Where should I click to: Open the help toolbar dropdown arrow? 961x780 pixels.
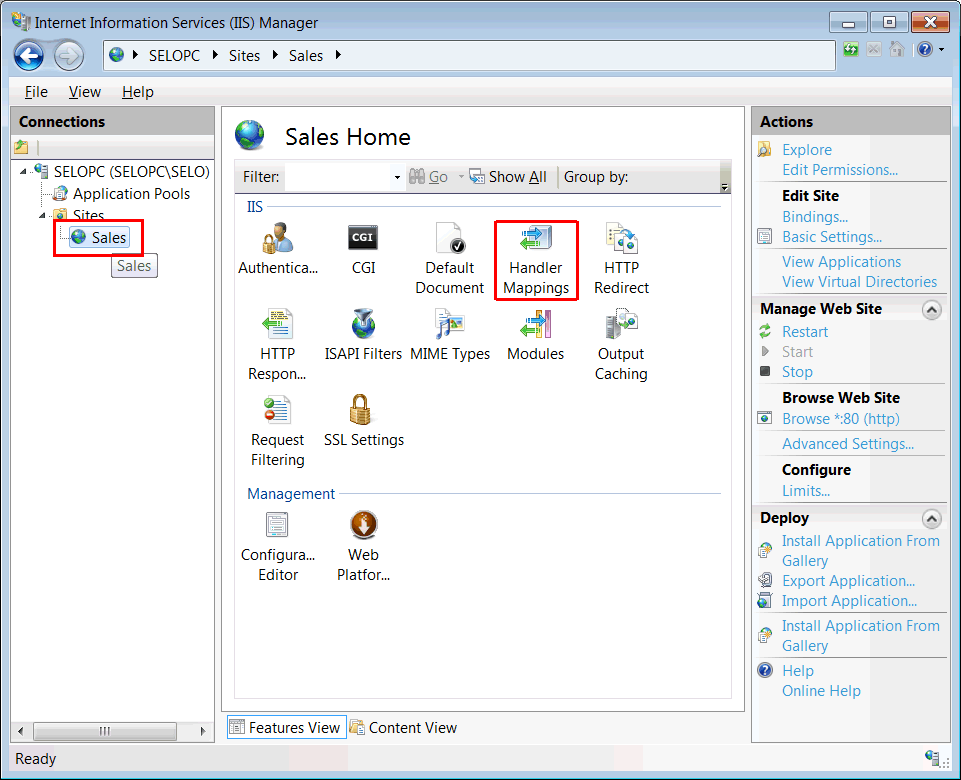click(941, 50)
